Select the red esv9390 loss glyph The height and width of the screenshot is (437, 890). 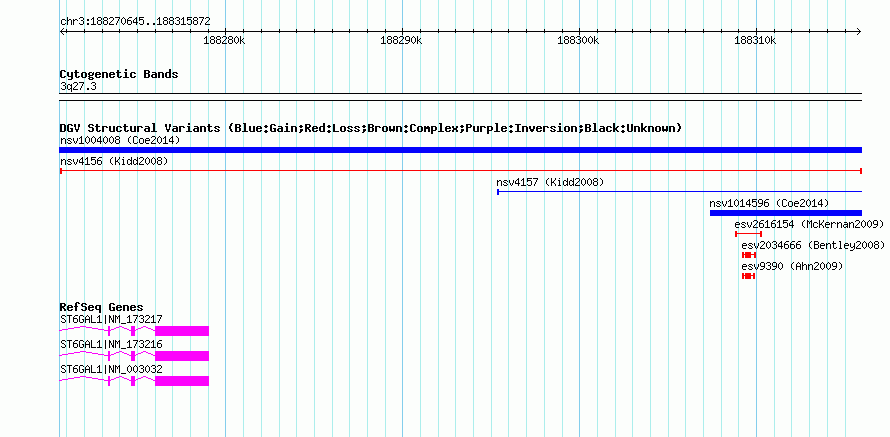[x=748, y=276]
